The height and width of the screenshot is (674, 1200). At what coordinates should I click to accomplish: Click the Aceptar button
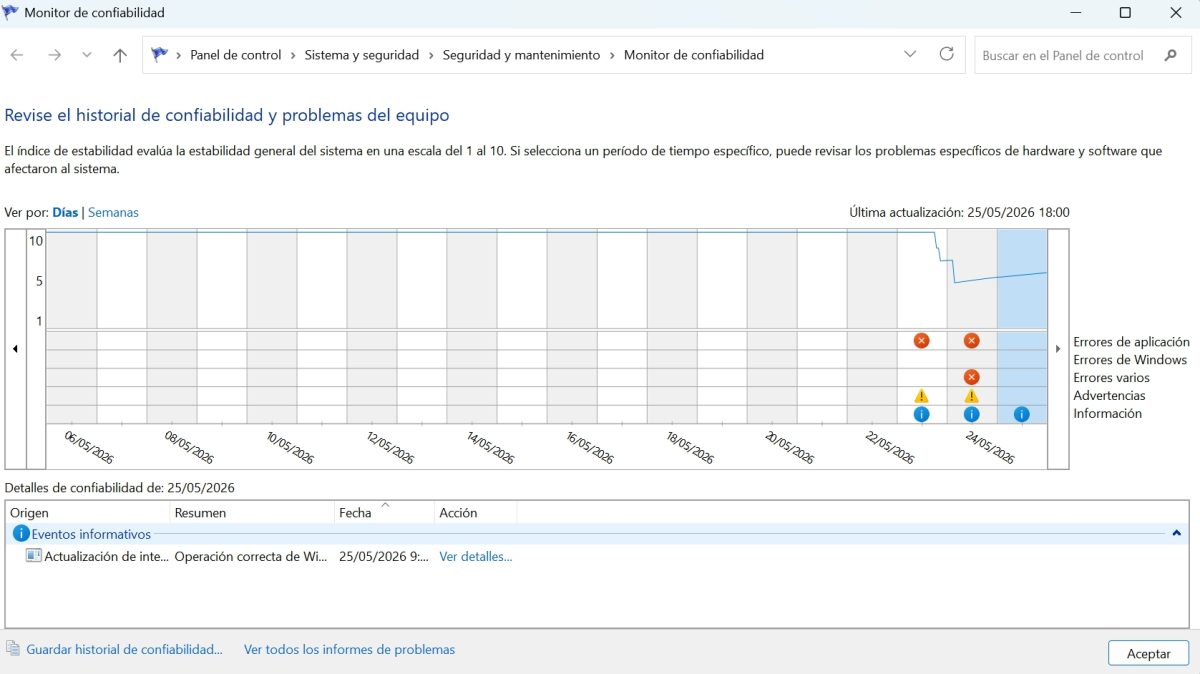[x=1148, y=653]
